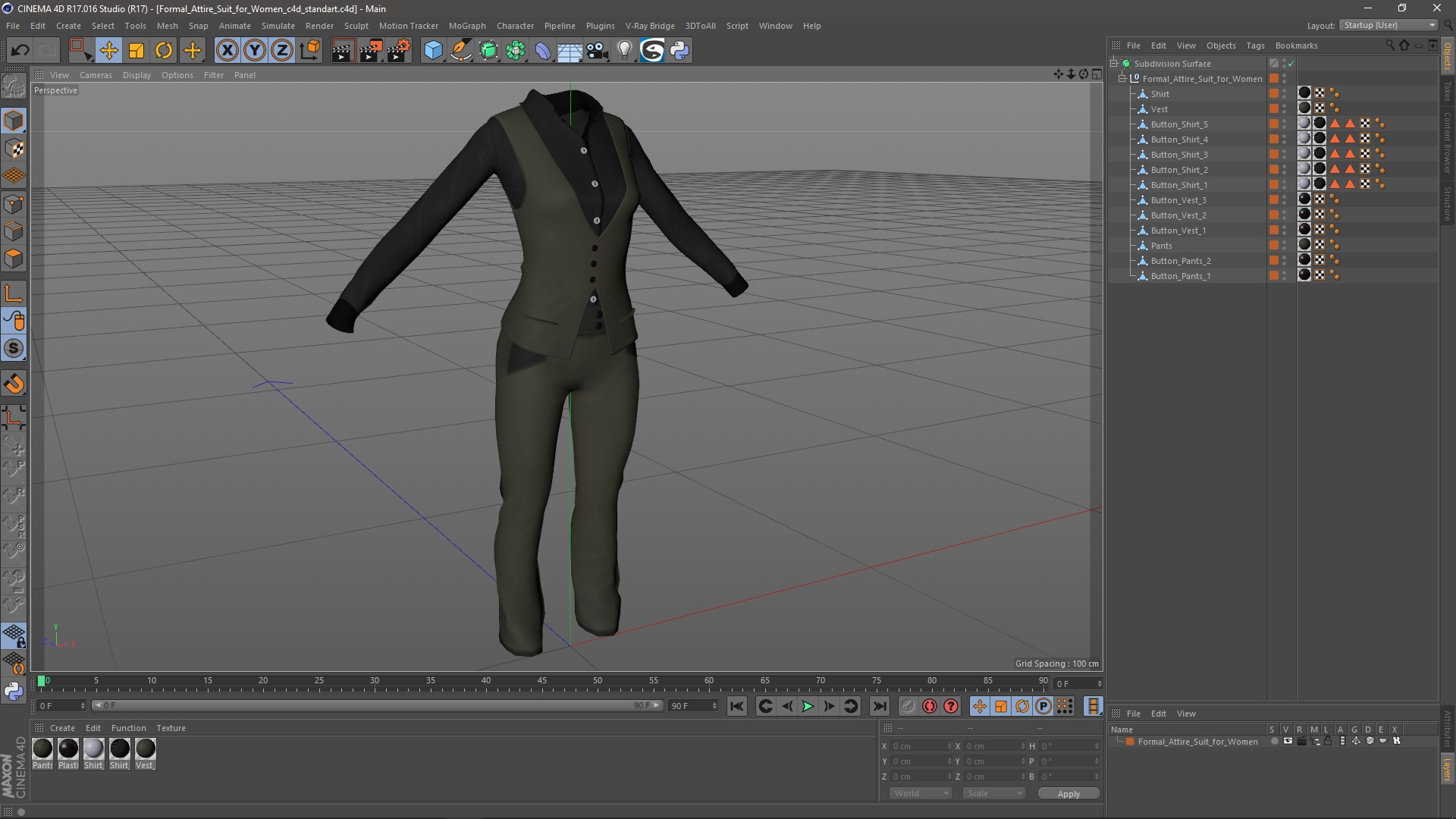Viewport: 1456px width, 819px height.
Task: Render to Picture Viewer icon
Action: tap(371, 51)
